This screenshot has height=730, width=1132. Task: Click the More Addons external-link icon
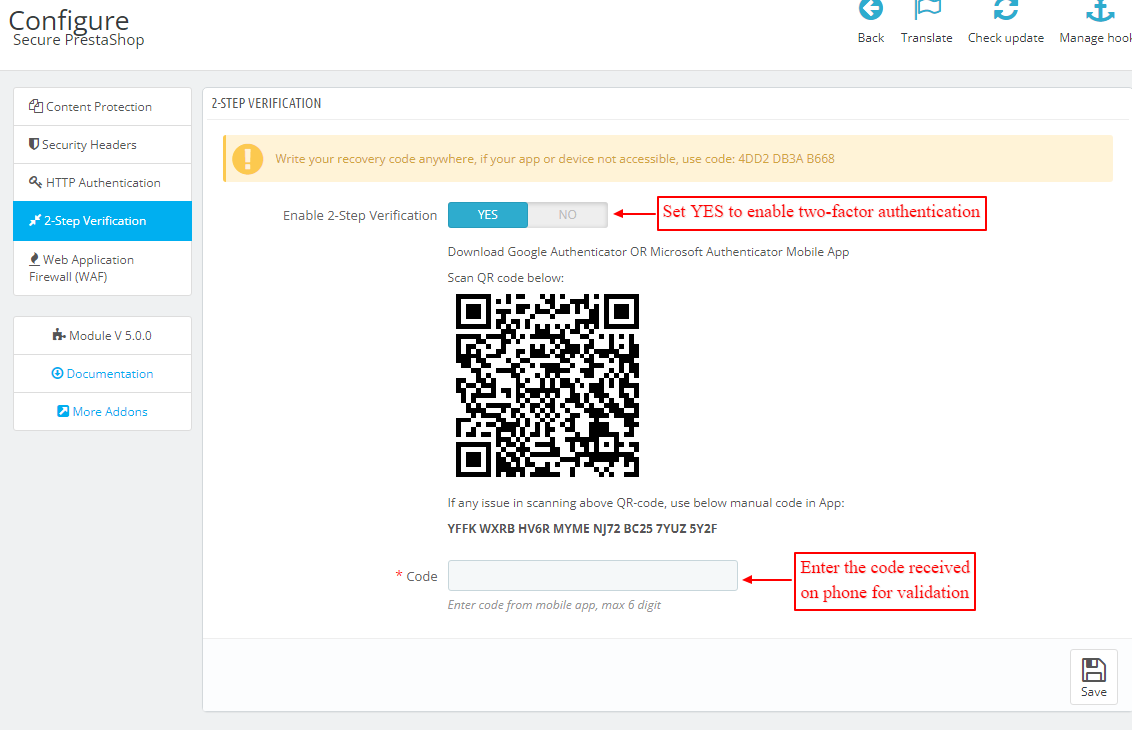click(x=63, y=411)
